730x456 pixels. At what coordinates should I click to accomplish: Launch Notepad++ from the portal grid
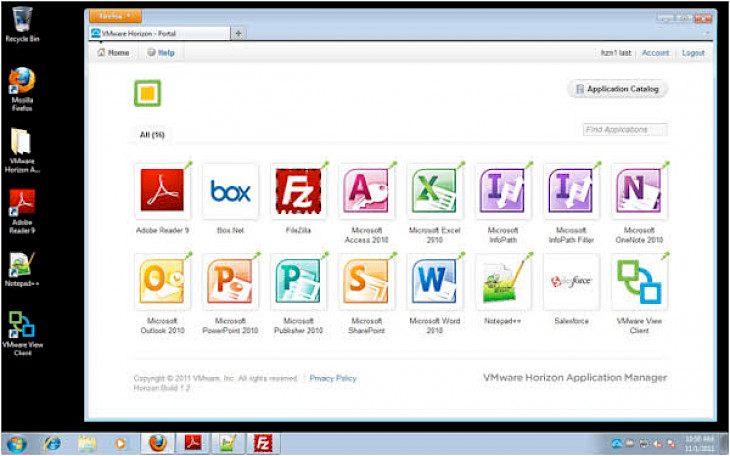tap(503, 282)
